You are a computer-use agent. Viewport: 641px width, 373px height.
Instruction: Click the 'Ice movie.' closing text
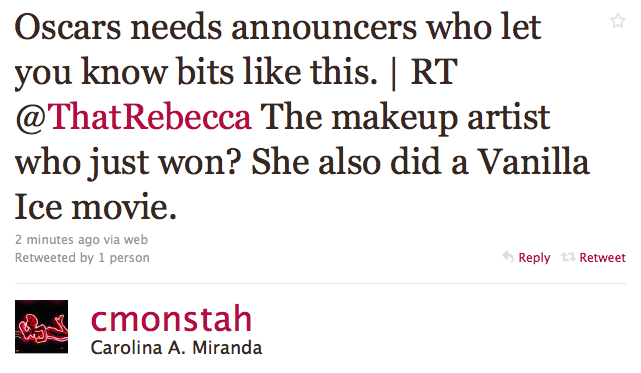pos(96,207)
